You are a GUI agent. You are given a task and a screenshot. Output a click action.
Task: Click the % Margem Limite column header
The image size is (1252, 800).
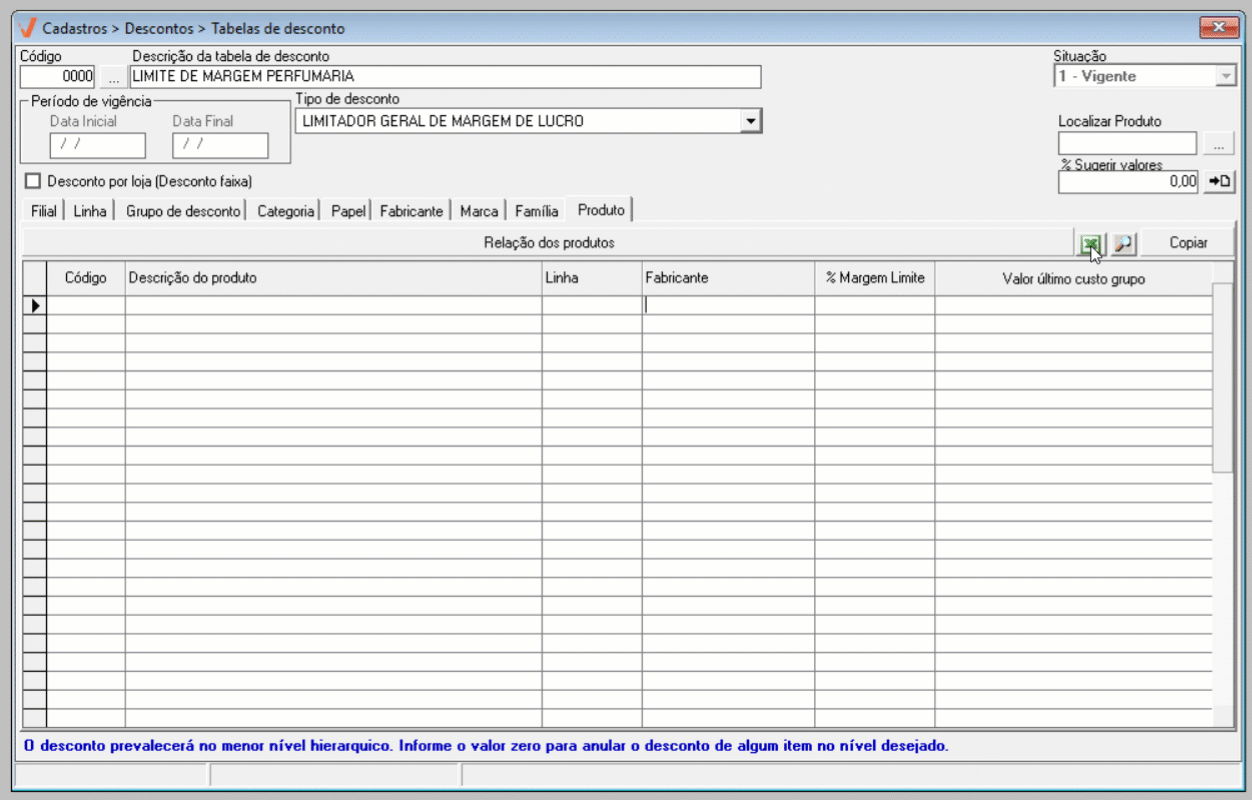pyautogui.click(x=875, y=279)
